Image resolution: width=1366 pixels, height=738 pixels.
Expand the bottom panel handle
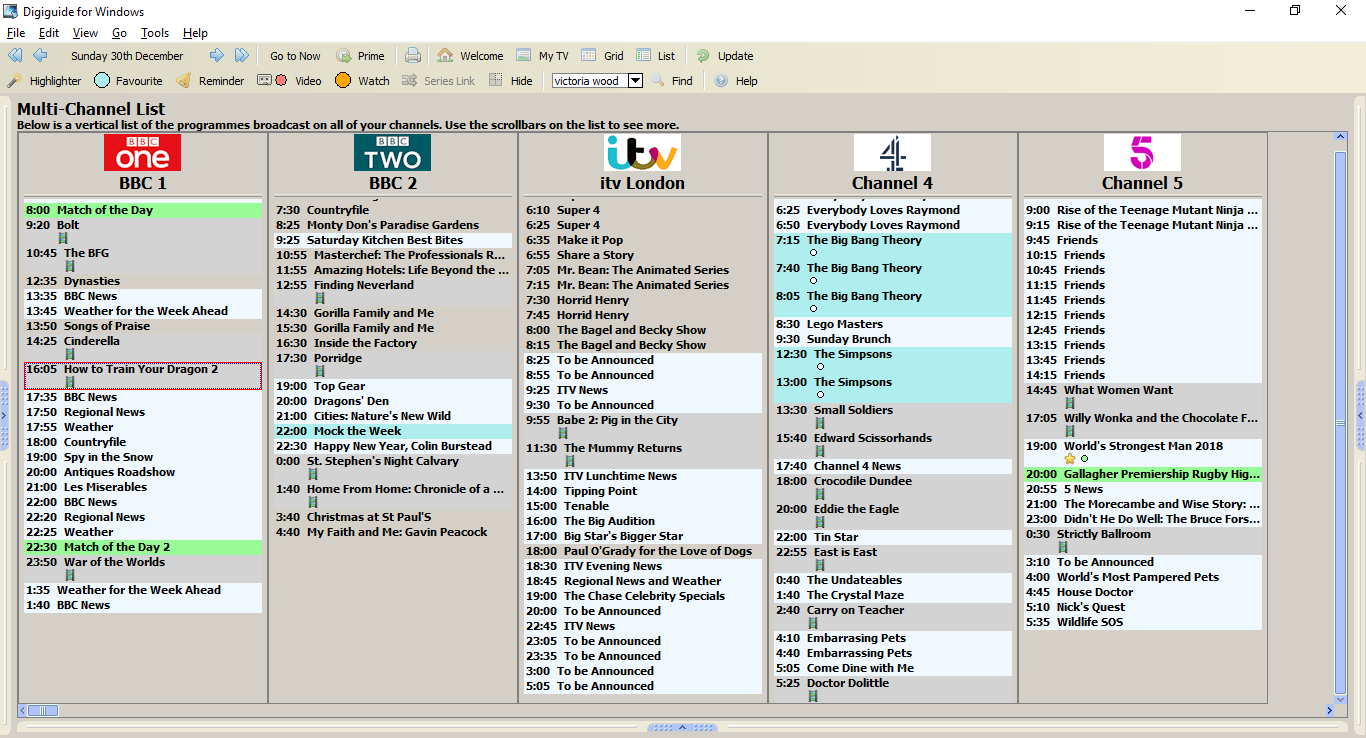[683, 727]
